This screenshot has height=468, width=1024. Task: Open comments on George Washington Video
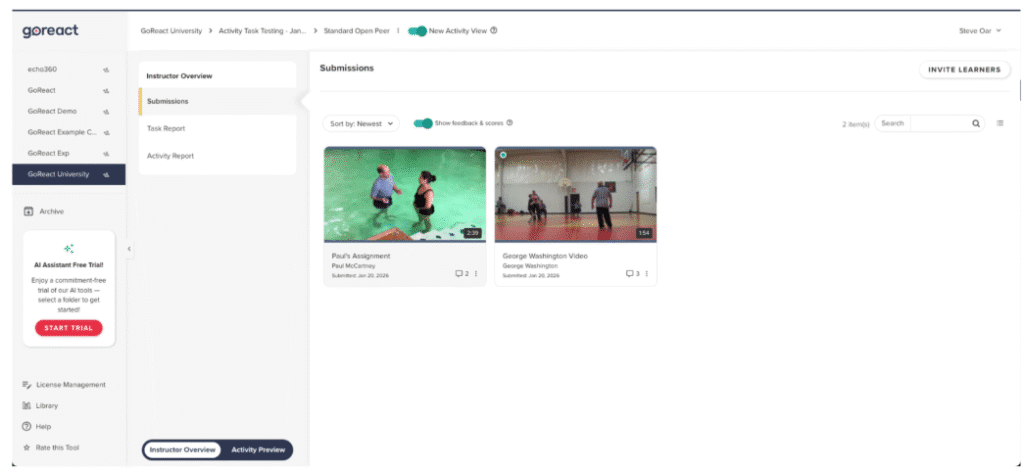[633, 273]
